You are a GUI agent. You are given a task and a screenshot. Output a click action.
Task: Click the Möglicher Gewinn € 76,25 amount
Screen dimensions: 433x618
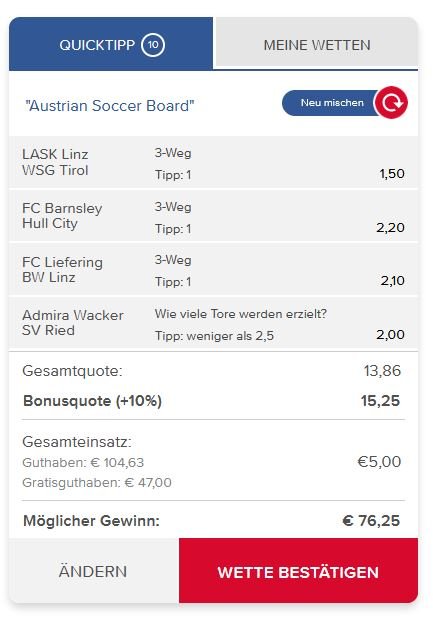tap(371, 521)
